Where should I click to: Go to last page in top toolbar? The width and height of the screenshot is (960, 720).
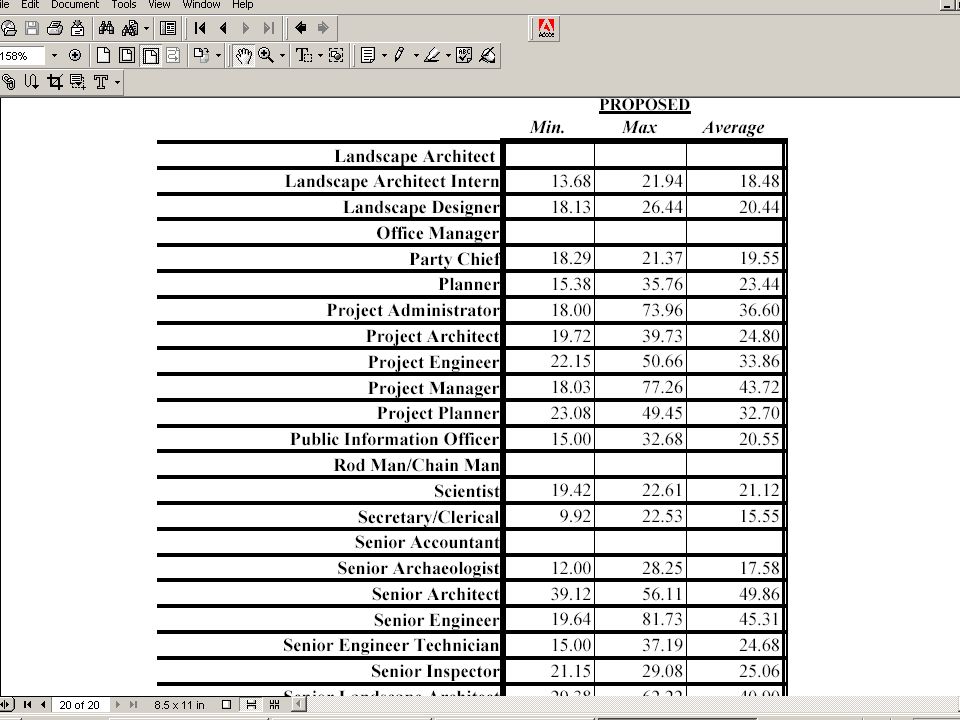(268, 28)
